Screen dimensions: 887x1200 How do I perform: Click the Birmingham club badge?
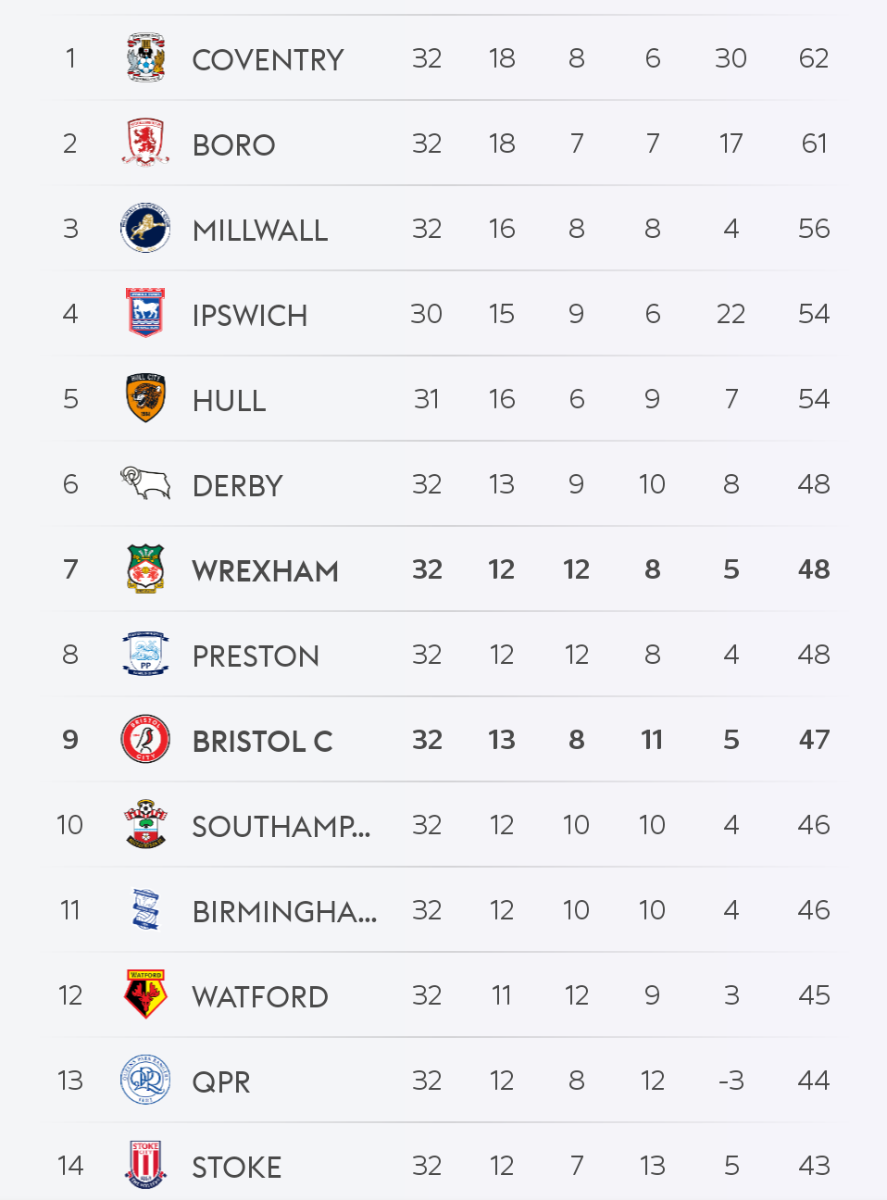tap(146, 910)
